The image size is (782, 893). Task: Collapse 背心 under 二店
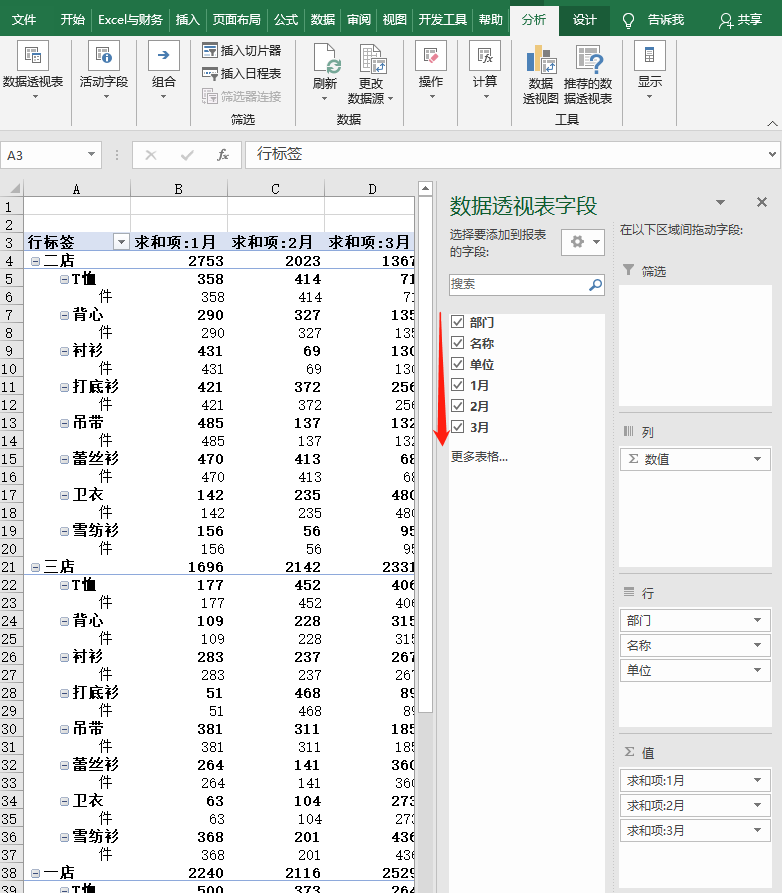point(64,315)
